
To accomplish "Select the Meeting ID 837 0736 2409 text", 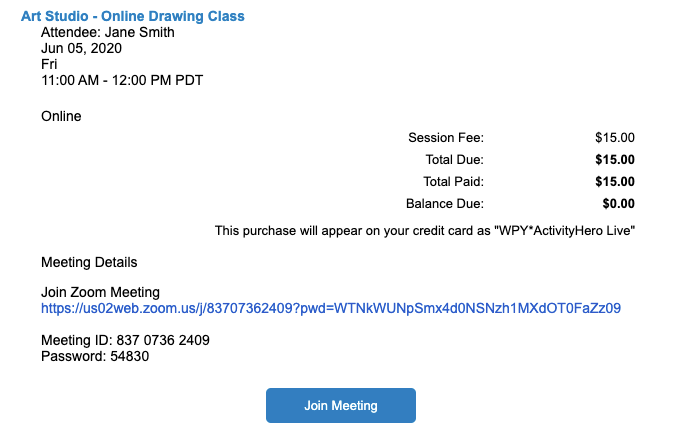I will click(x=125, y=340).
